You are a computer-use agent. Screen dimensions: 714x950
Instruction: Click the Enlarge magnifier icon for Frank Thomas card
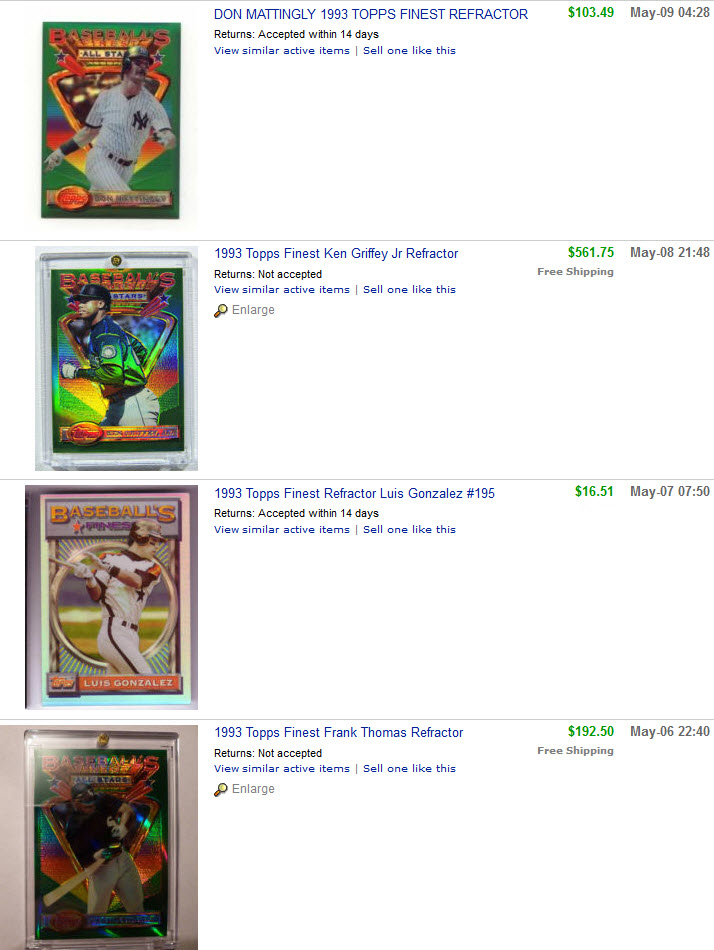point(221,789)
